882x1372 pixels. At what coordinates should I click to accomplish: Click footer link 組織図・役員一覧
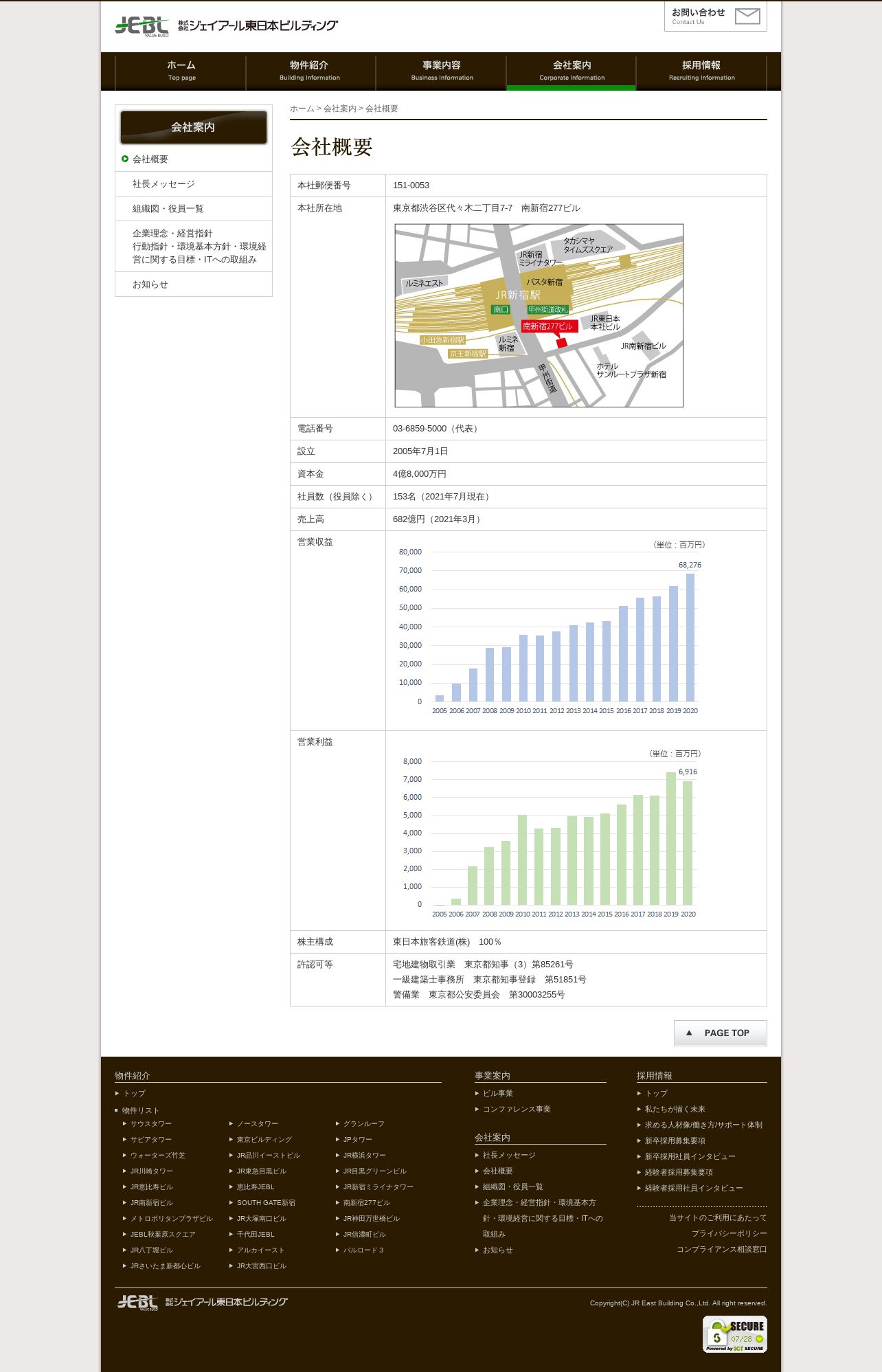click(513, 1187)
